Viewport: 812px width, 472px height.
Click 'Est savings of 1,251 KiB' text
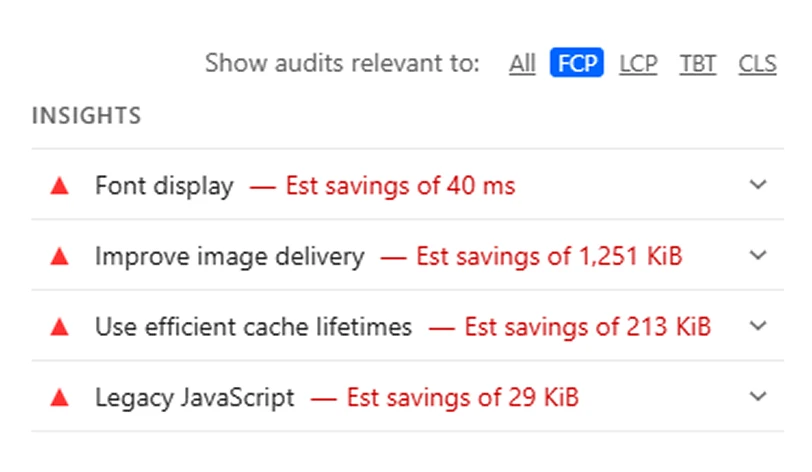[x=549, y=257]
